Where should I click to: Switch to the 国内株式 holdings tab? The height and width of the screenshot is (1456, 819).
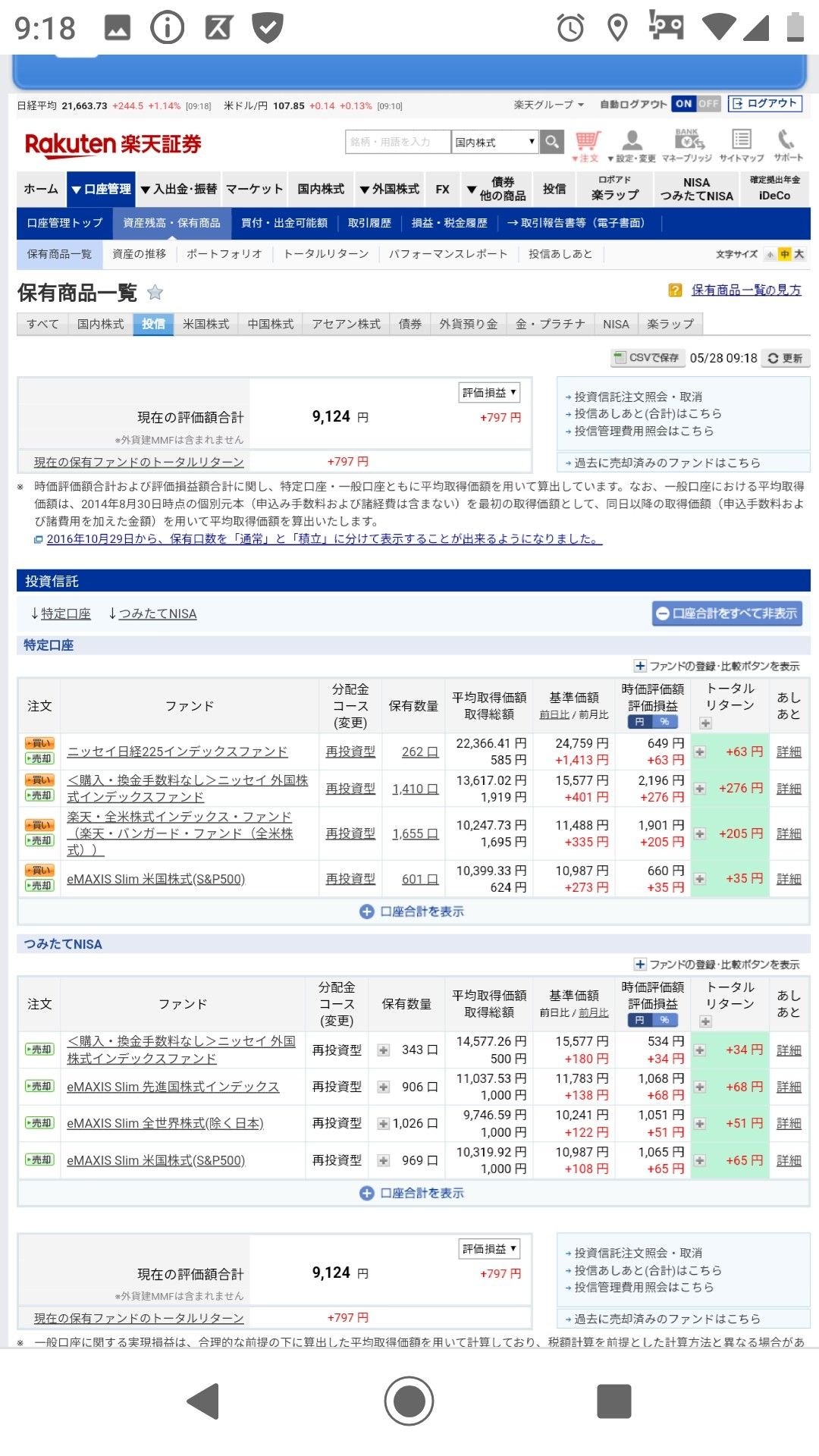100,324
